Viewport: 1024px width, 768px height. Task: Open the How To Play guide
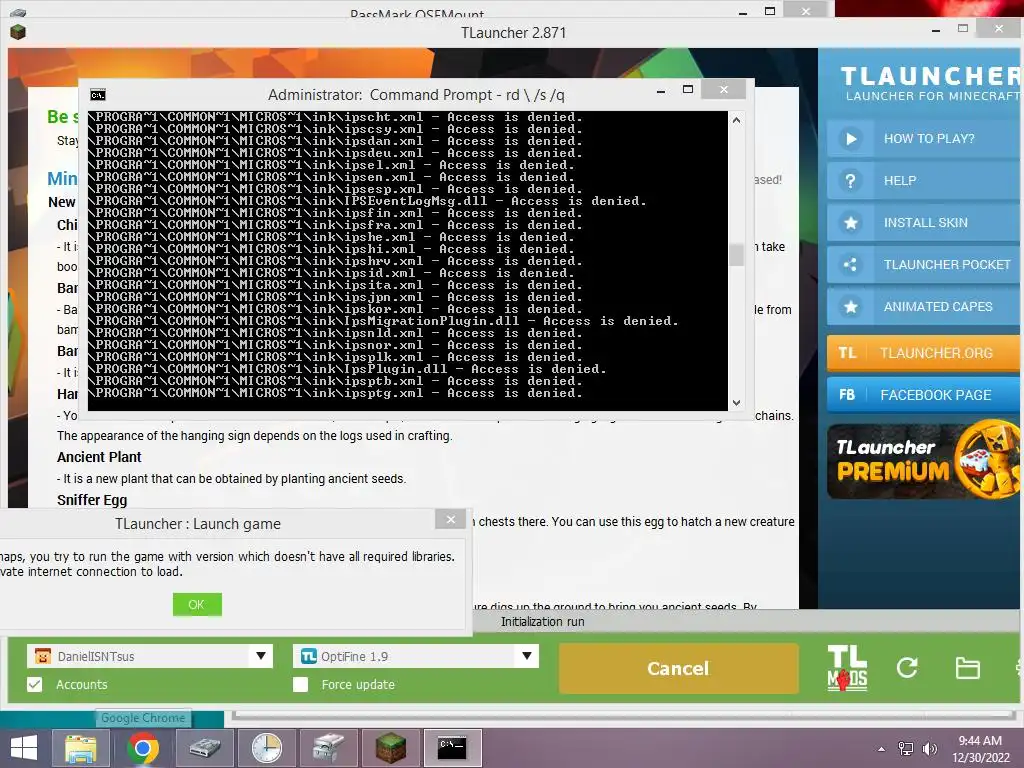pos(924,138)
